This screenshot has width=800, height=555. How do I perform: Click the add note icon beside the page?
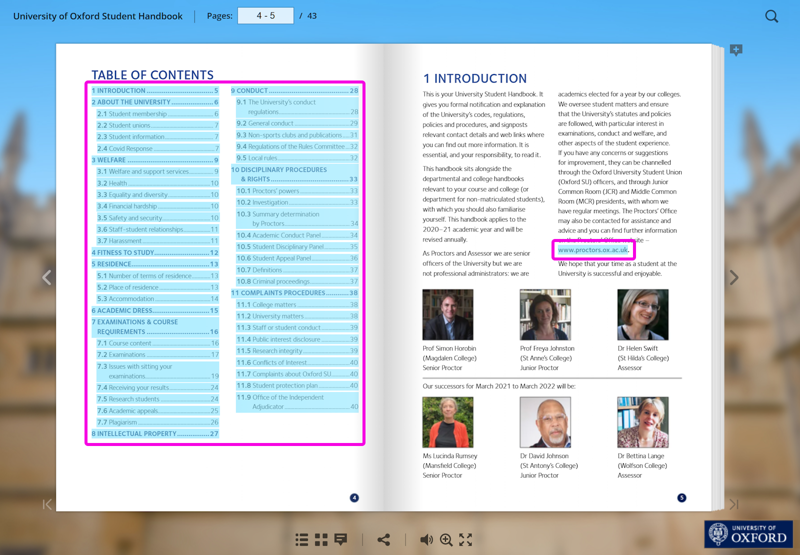pyautogui.click(x=736, y=50)
